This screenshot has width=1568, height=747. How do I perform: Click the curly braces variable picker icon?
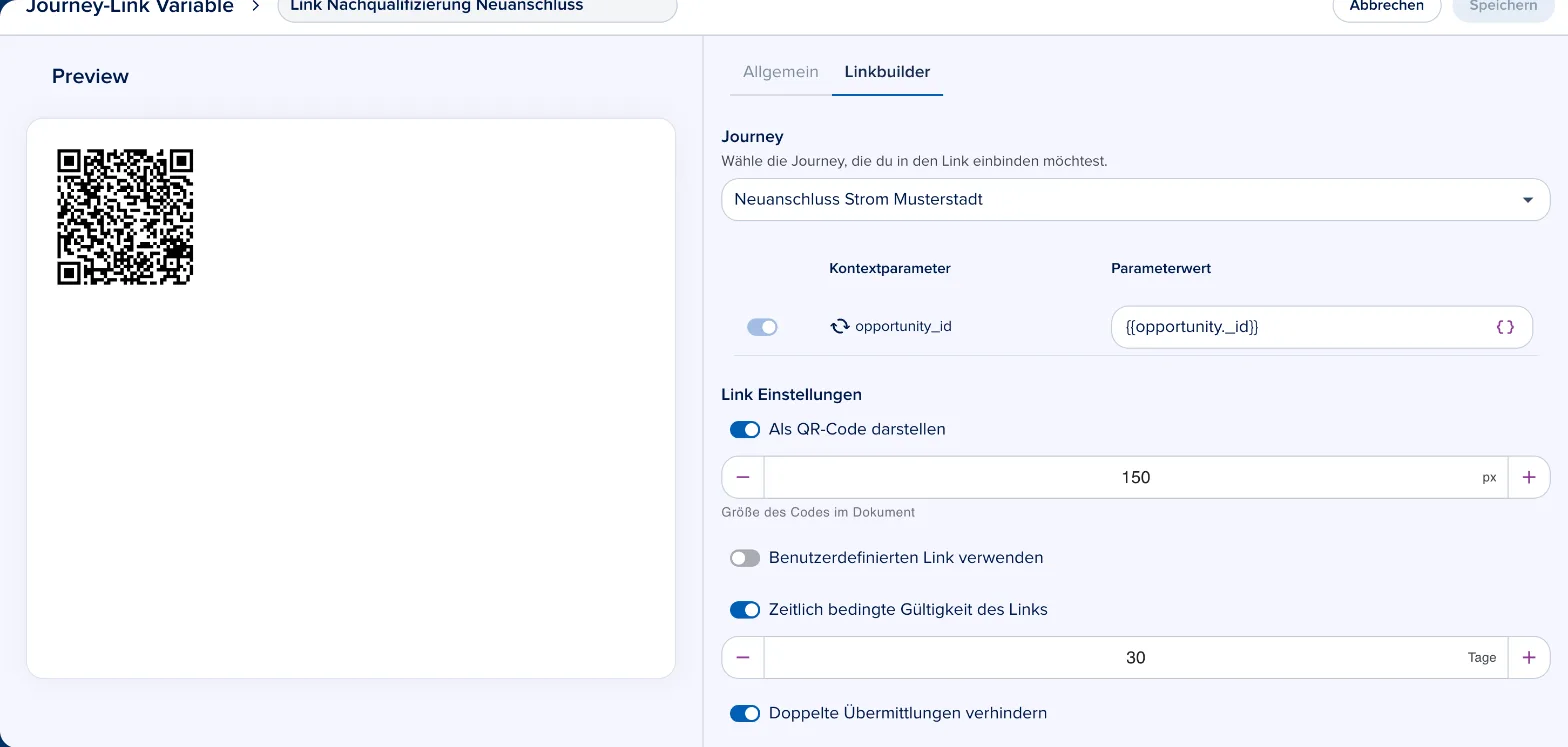(x=1505, y=327)
